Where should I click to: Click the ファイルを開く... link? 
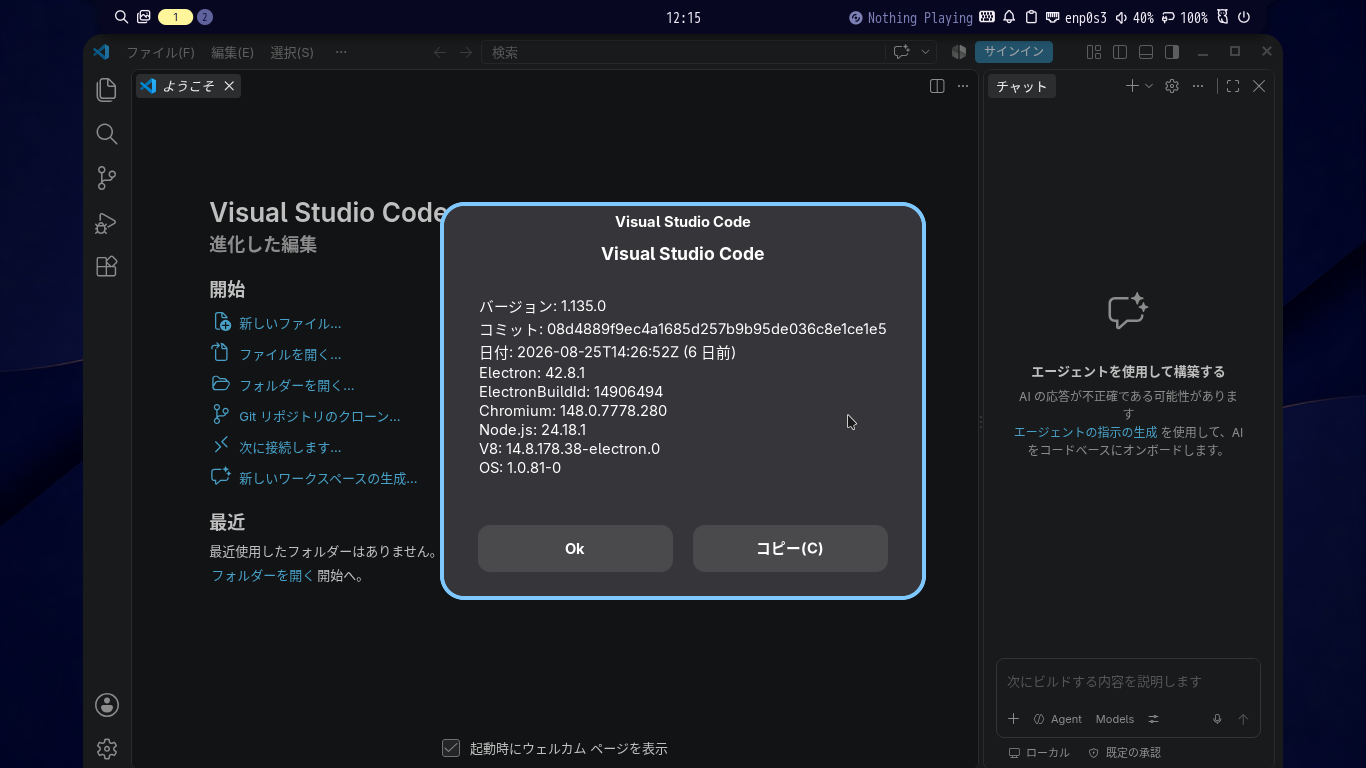(290, 355)
